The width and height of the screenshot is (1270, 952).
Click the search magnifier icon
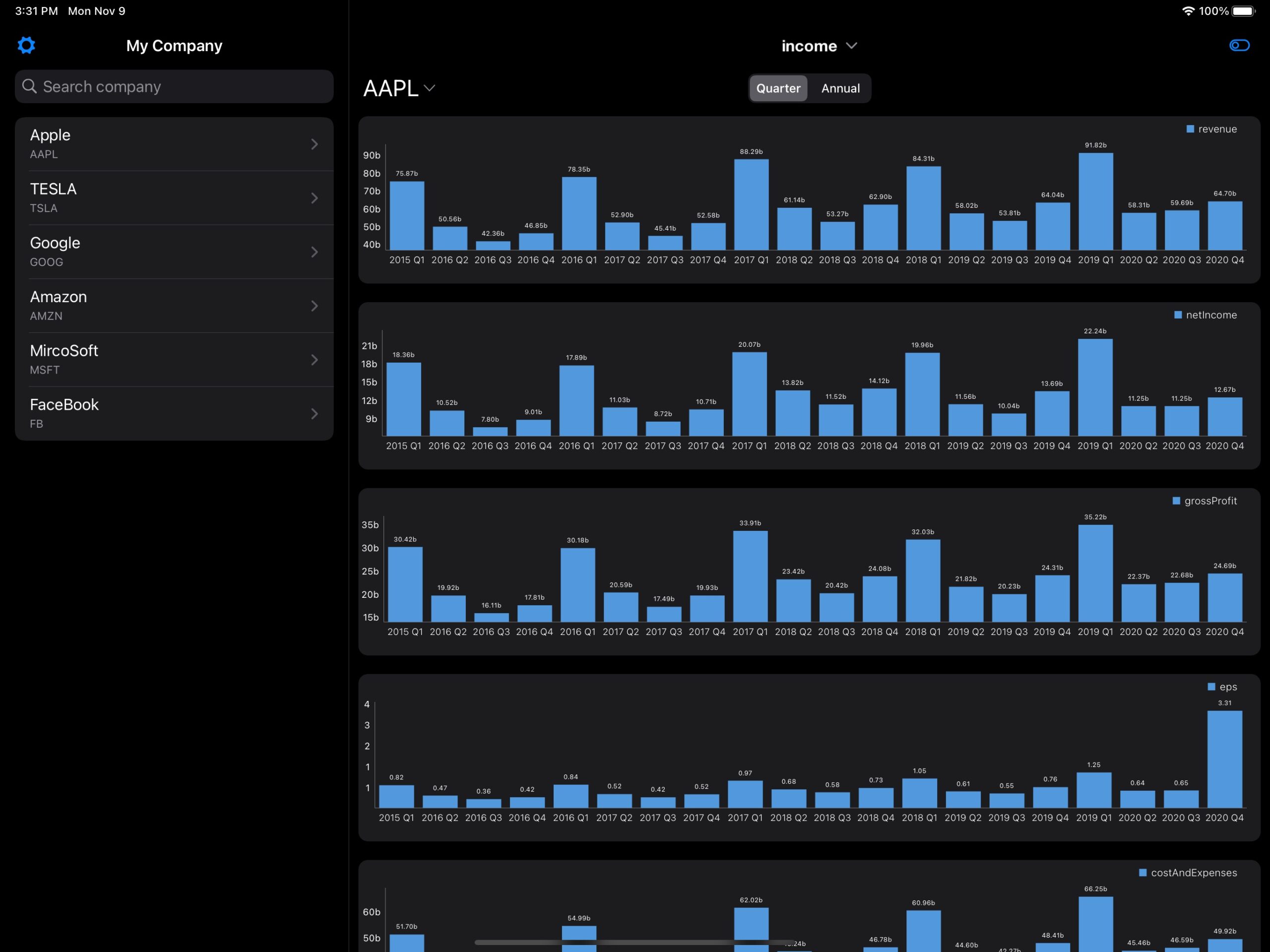[29, 86]
